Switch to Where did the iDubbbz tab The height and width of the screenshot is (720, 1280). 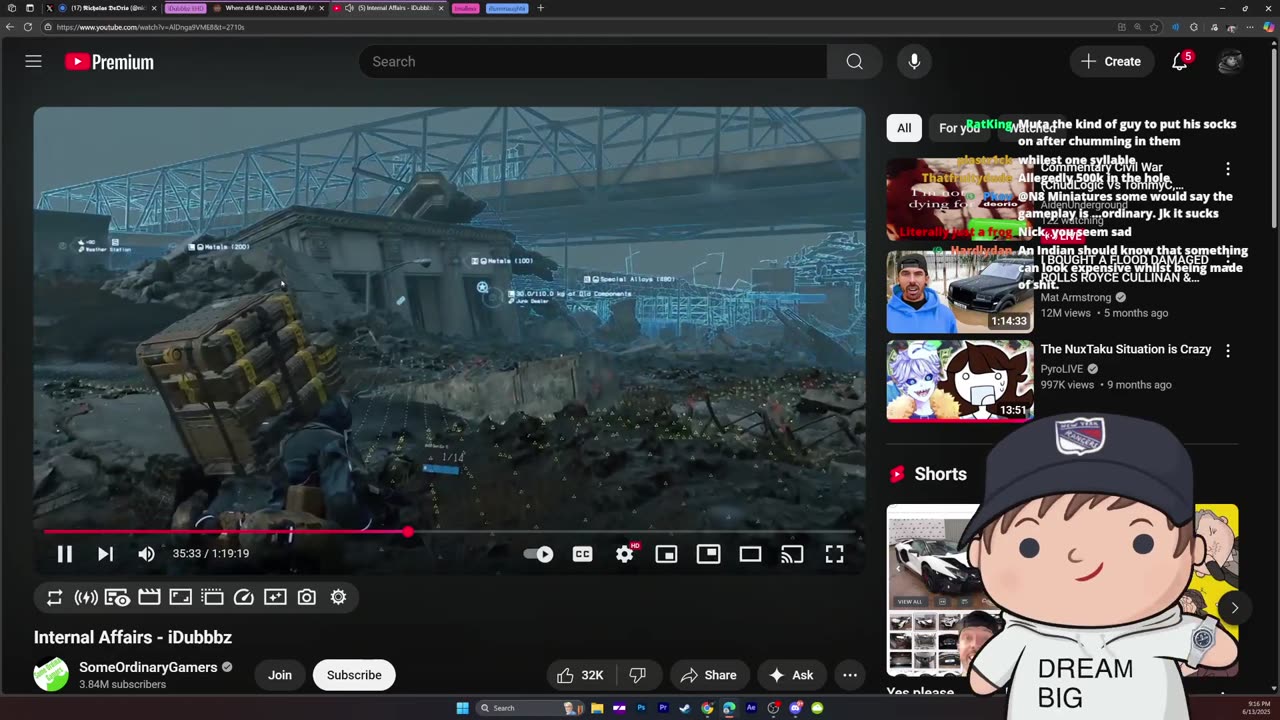[x=268, y=8]
